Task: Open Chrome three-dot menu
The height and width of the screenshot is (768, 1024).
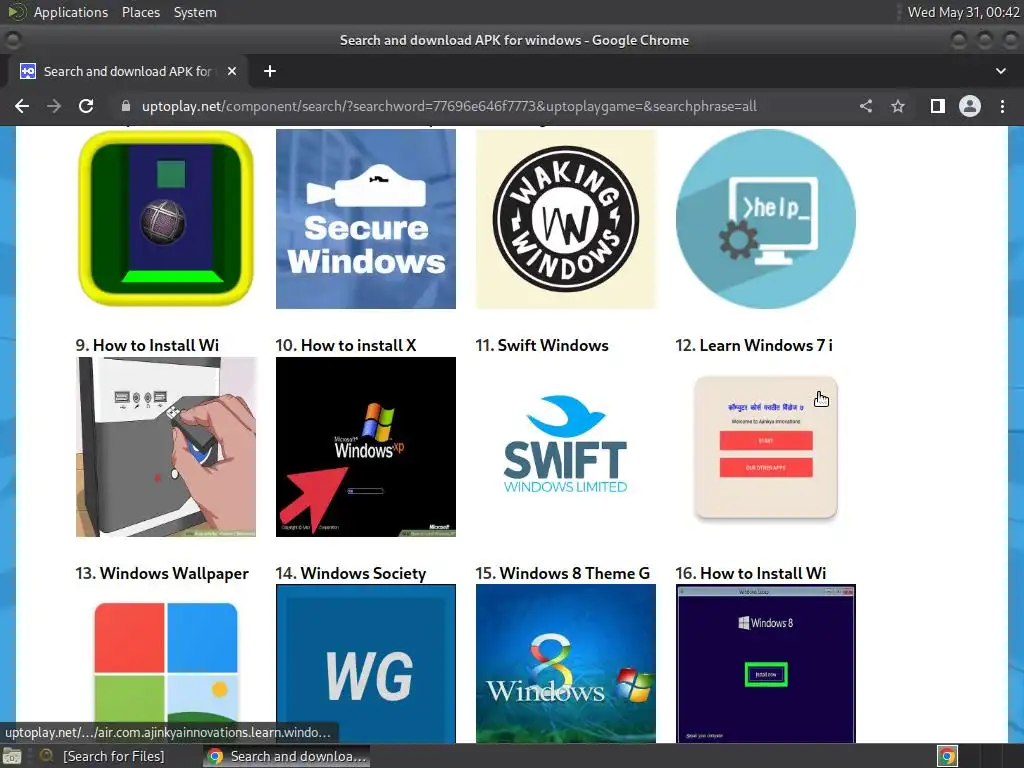Action: pyautogui.click(x=1002, y=106)
